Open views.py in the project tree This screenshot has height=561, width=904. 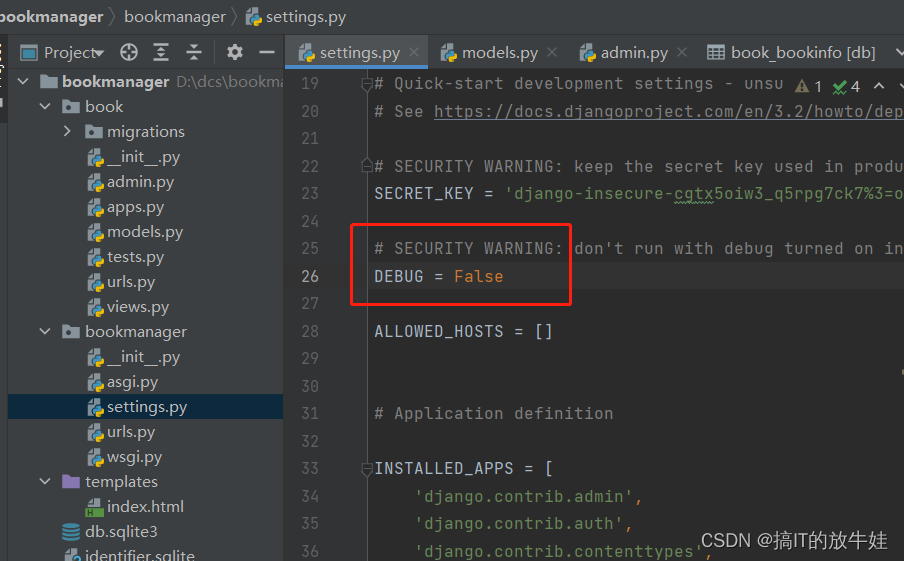click(128, 307)
